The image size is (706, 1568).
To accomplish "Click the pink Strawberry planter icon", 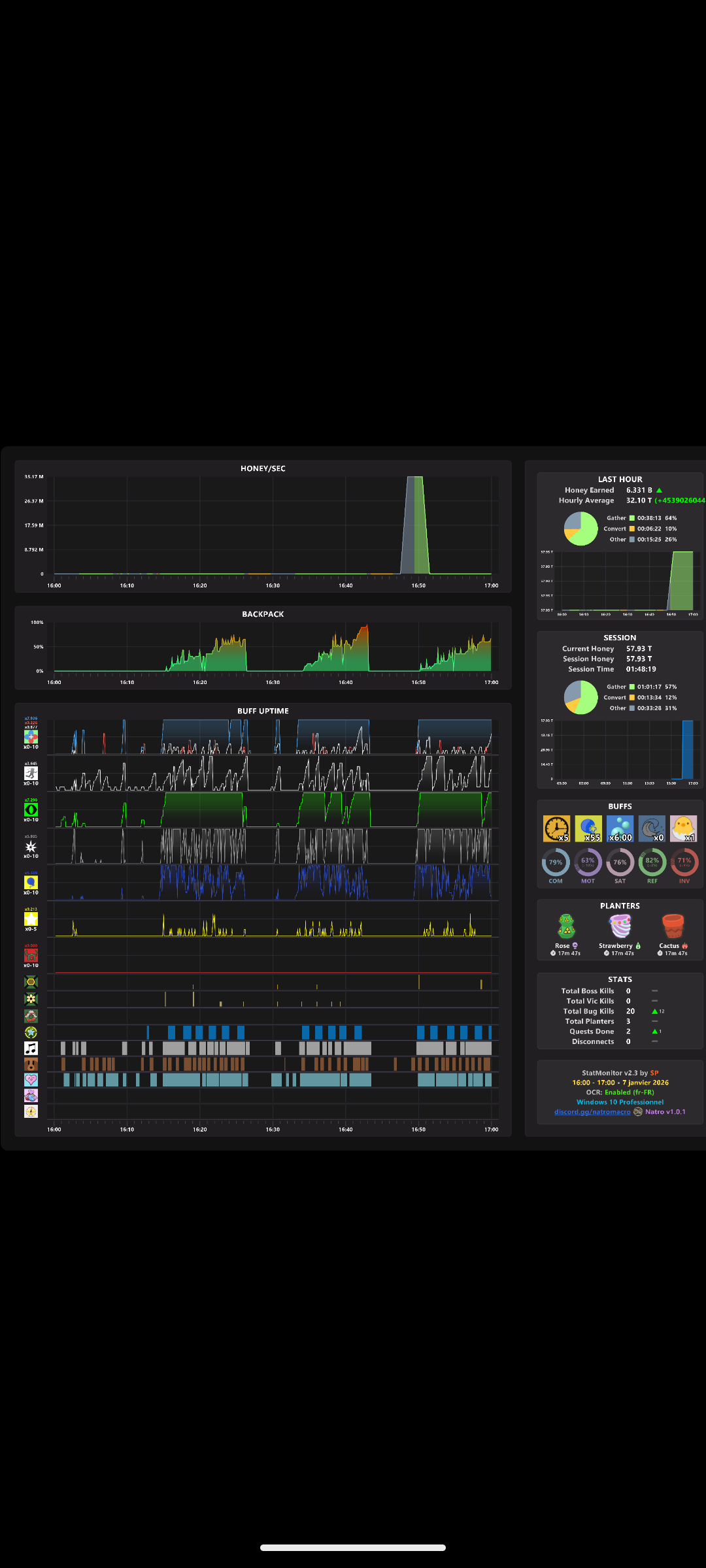I will pyautogui.click(x=620, y=926).
